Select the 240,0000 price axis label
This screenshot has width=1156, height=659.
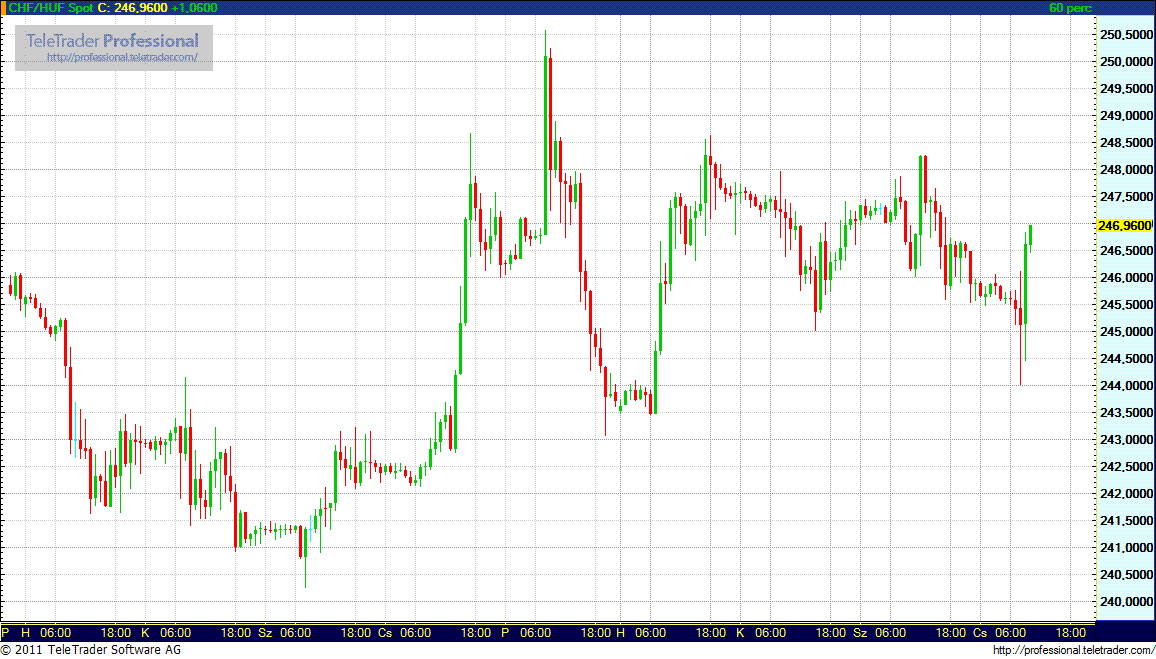pyautogui.click(x=1125, y=602)
